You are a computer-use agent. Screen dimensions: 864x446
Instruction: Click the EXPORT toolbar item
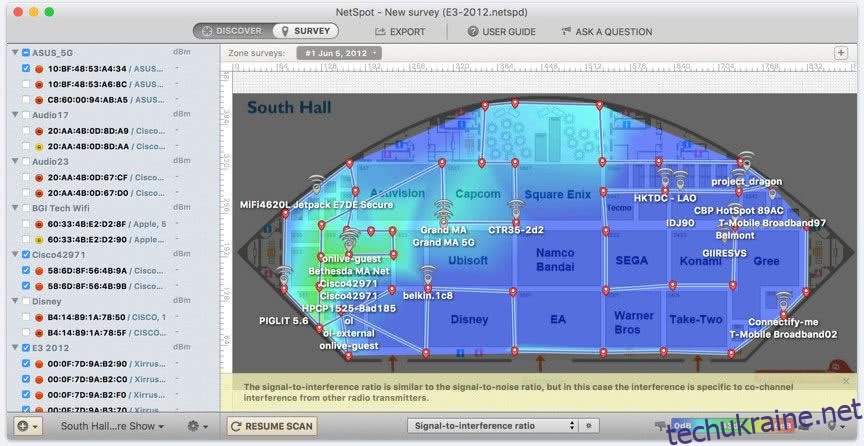pyautogui.click(x=400, y=31)
